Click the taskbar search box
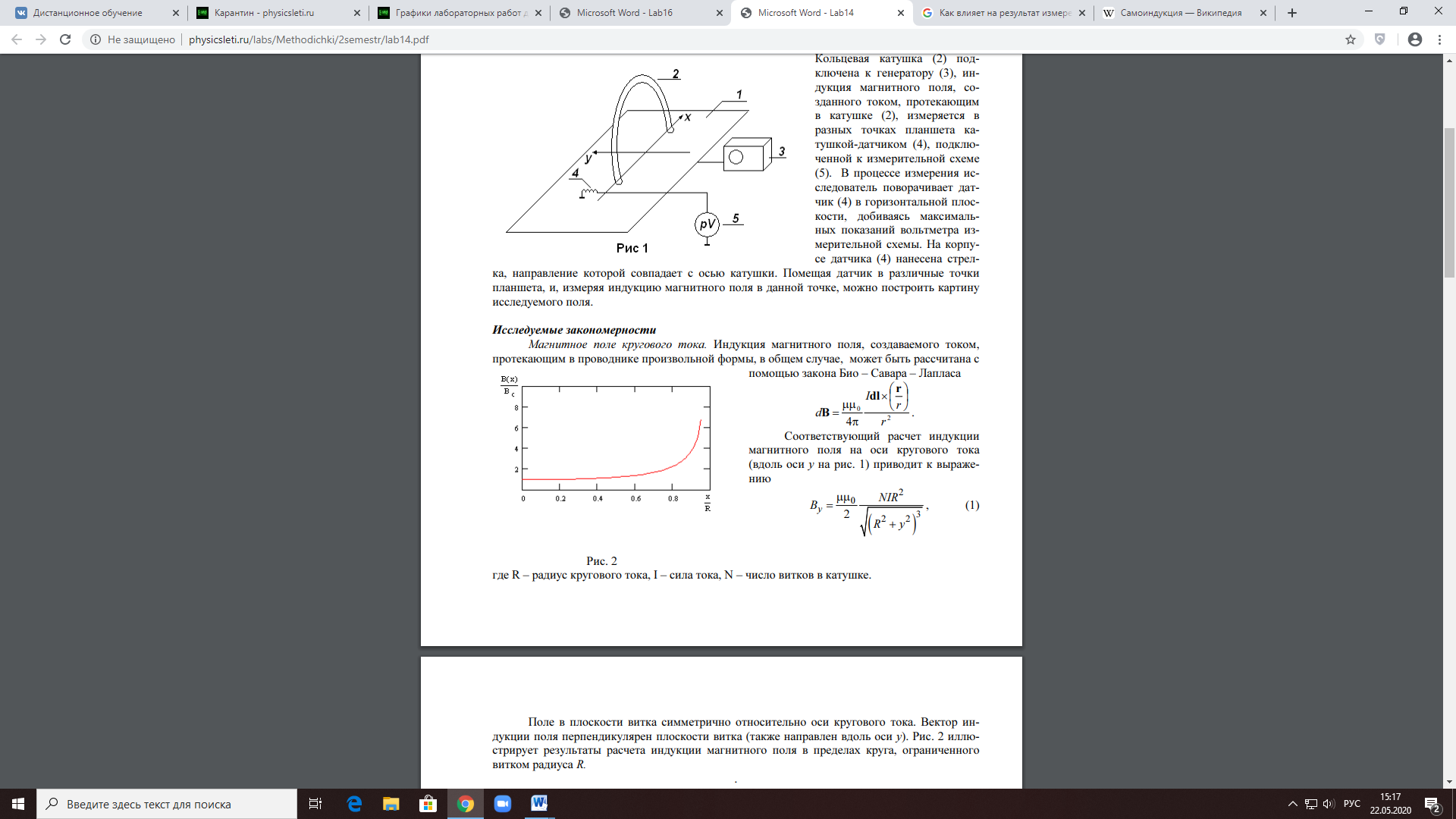Image resolution: width=1456 pixels, height=819 pixels. click(167, 804)
